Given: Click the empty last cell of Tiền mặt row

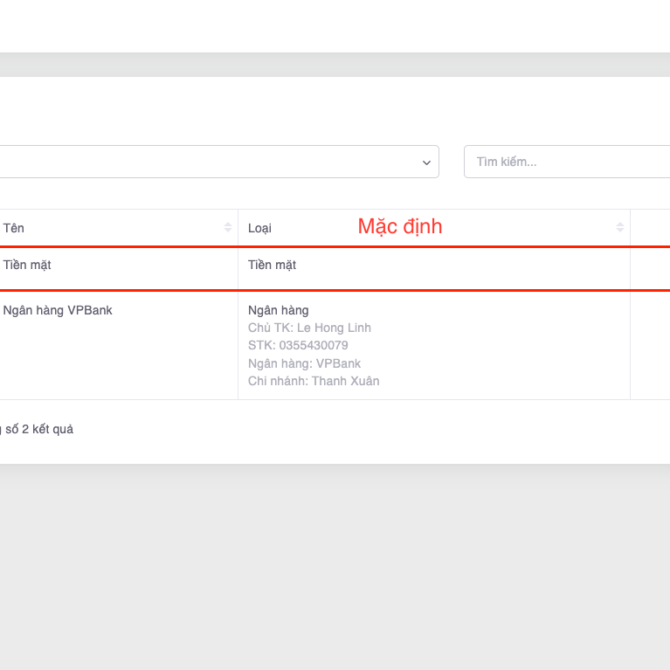Looking at the screenshot, I should (650, 267).
